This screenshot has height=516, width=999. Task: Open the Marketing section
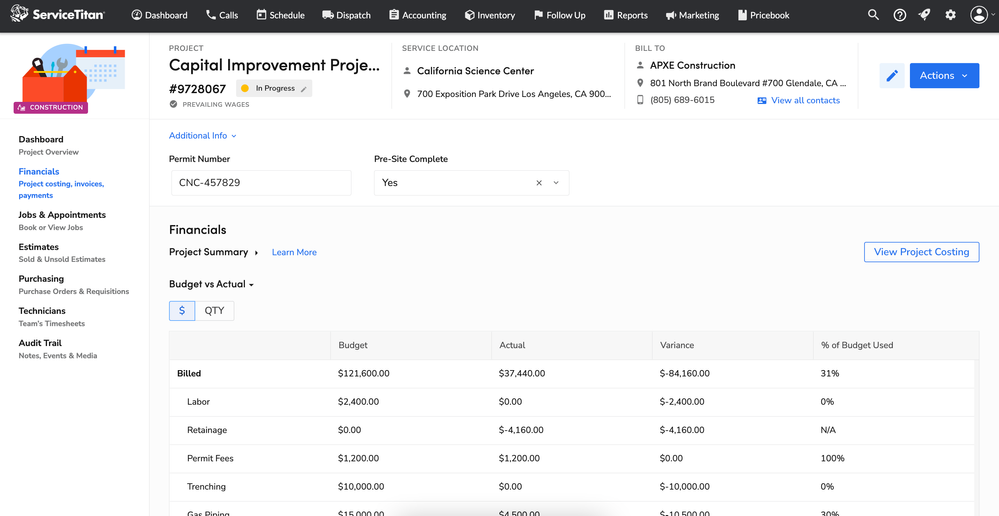click(x=692, y=15)
